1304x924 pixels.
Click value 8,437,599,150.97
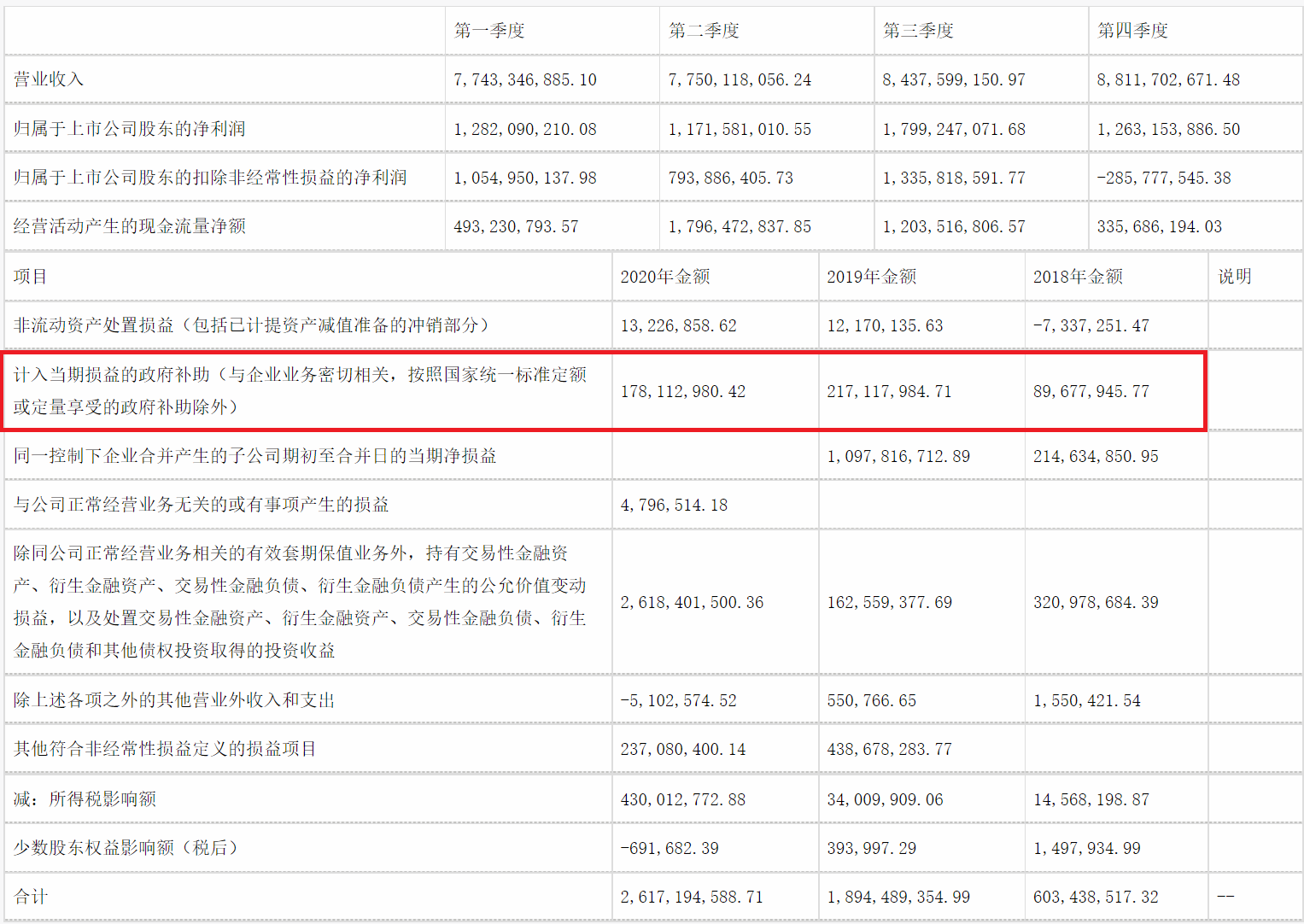(x=954, y=79)
